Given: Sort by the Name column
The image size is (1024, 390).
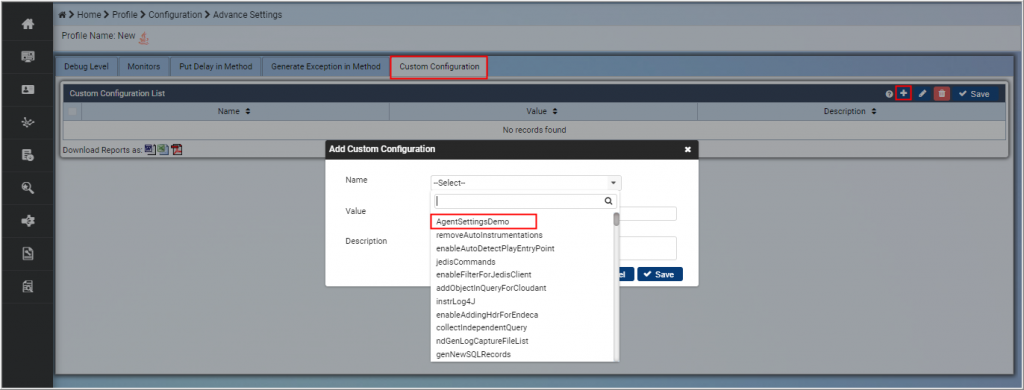Looking at the screenshot, I should [x=234, y=112].
